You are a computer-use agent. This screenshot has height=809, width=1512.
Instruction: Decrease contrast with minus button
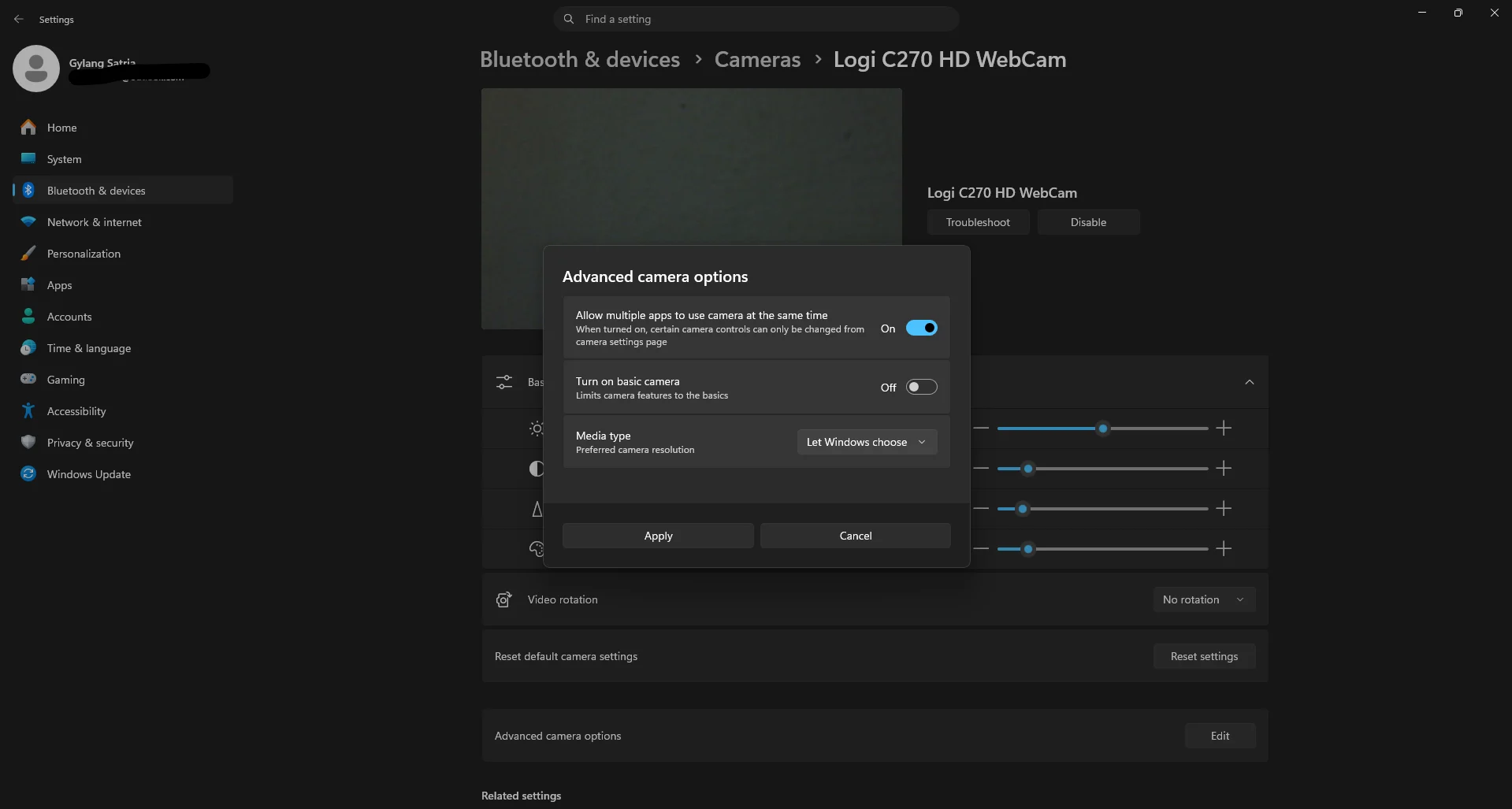pos(981,469)
